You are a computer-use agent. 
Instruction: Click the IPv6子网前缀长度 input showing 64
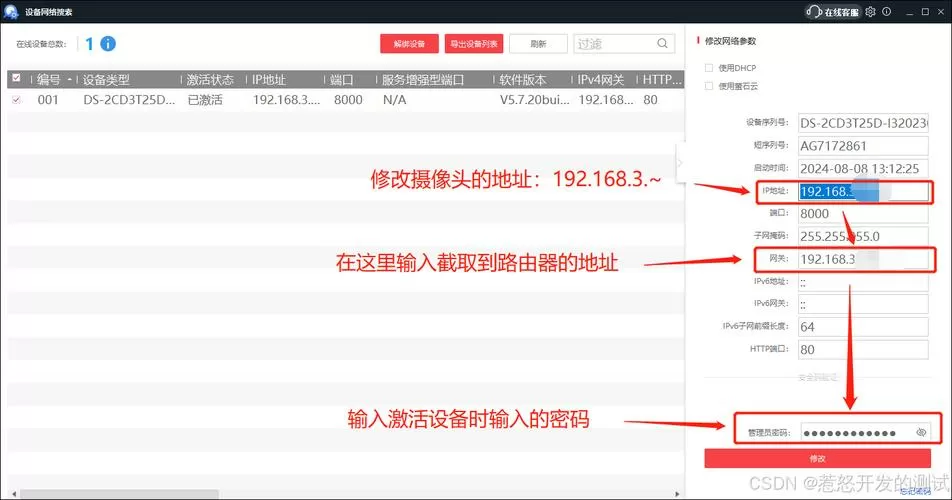pos(863,326)
